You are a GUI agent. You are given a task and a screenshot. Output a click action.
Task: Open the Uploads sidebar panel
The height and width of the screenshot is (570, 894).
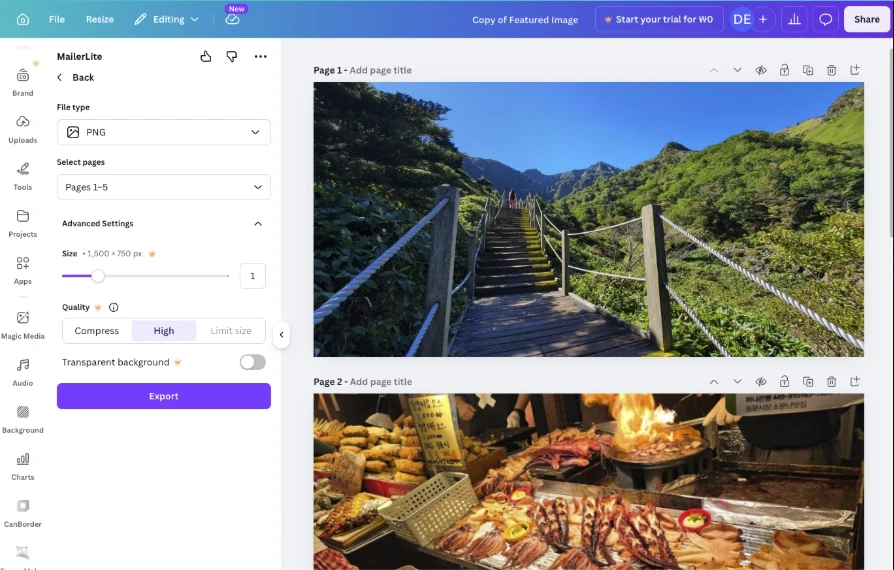pos(23,129)
